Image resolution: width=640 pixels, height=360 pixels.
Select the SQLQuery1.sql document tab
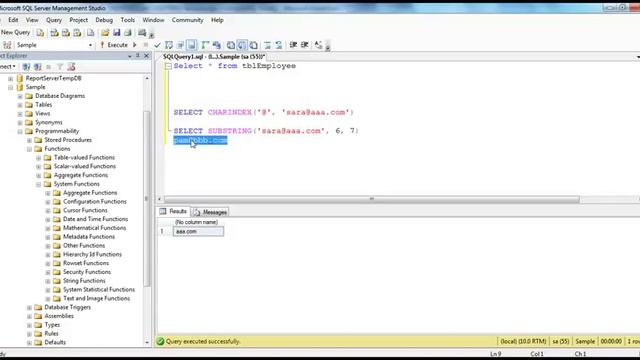[214, 57]
